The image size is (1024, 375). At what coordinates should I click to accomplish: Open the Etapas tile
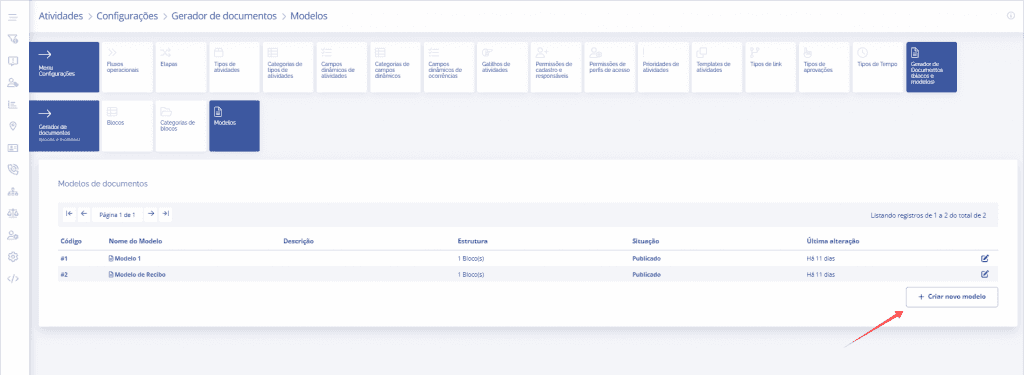181,67
